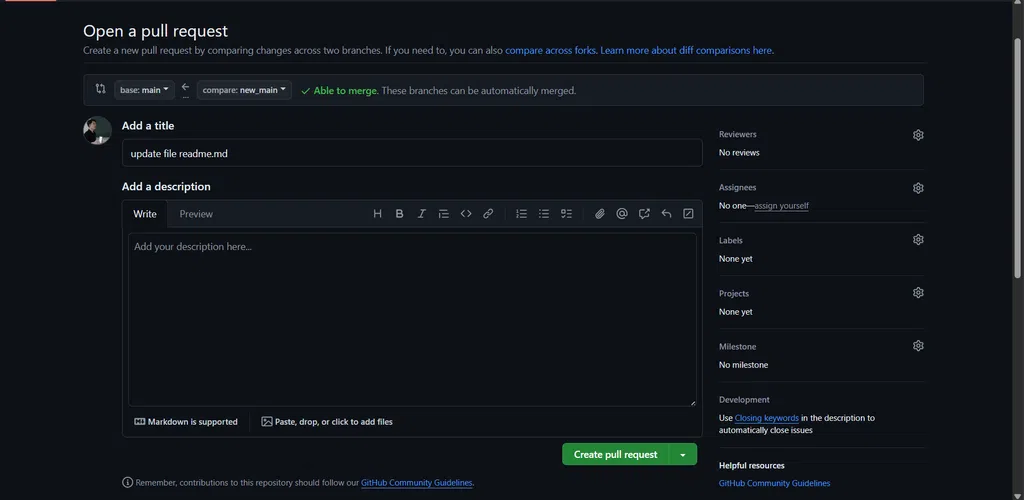
Task: Click the No reviews text
Action: pyautogui.click(x=739, y=153)
